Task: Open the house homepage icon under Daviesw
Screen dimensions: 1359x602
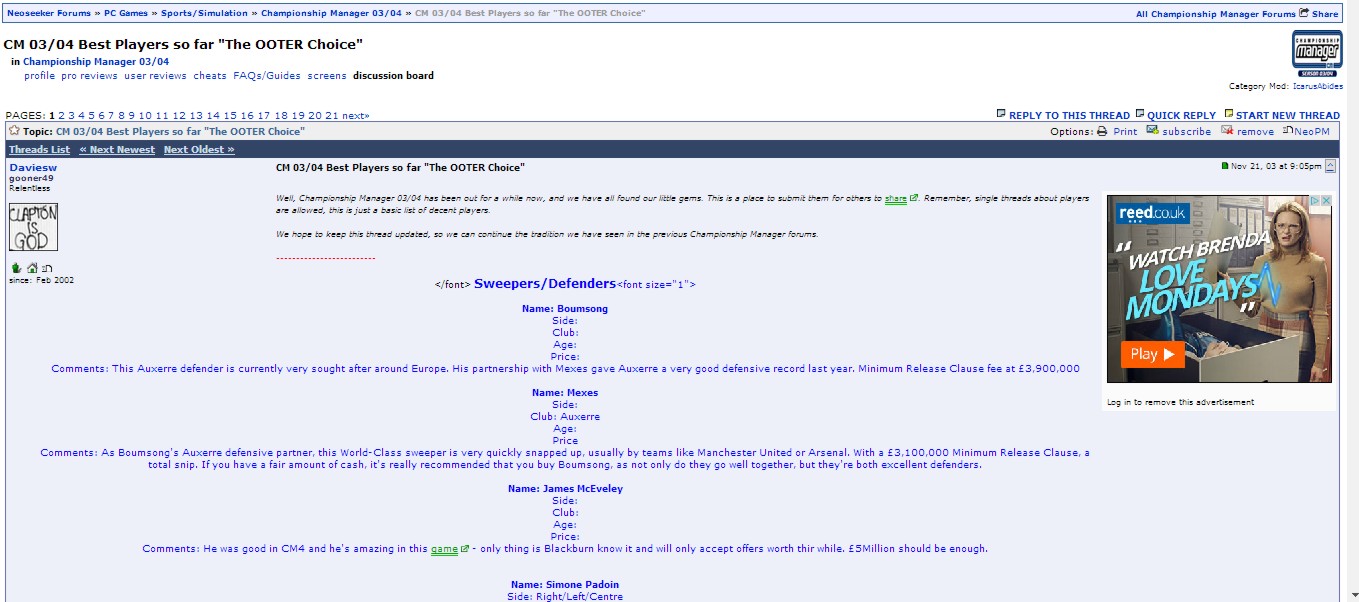Action: pos(32,268)
